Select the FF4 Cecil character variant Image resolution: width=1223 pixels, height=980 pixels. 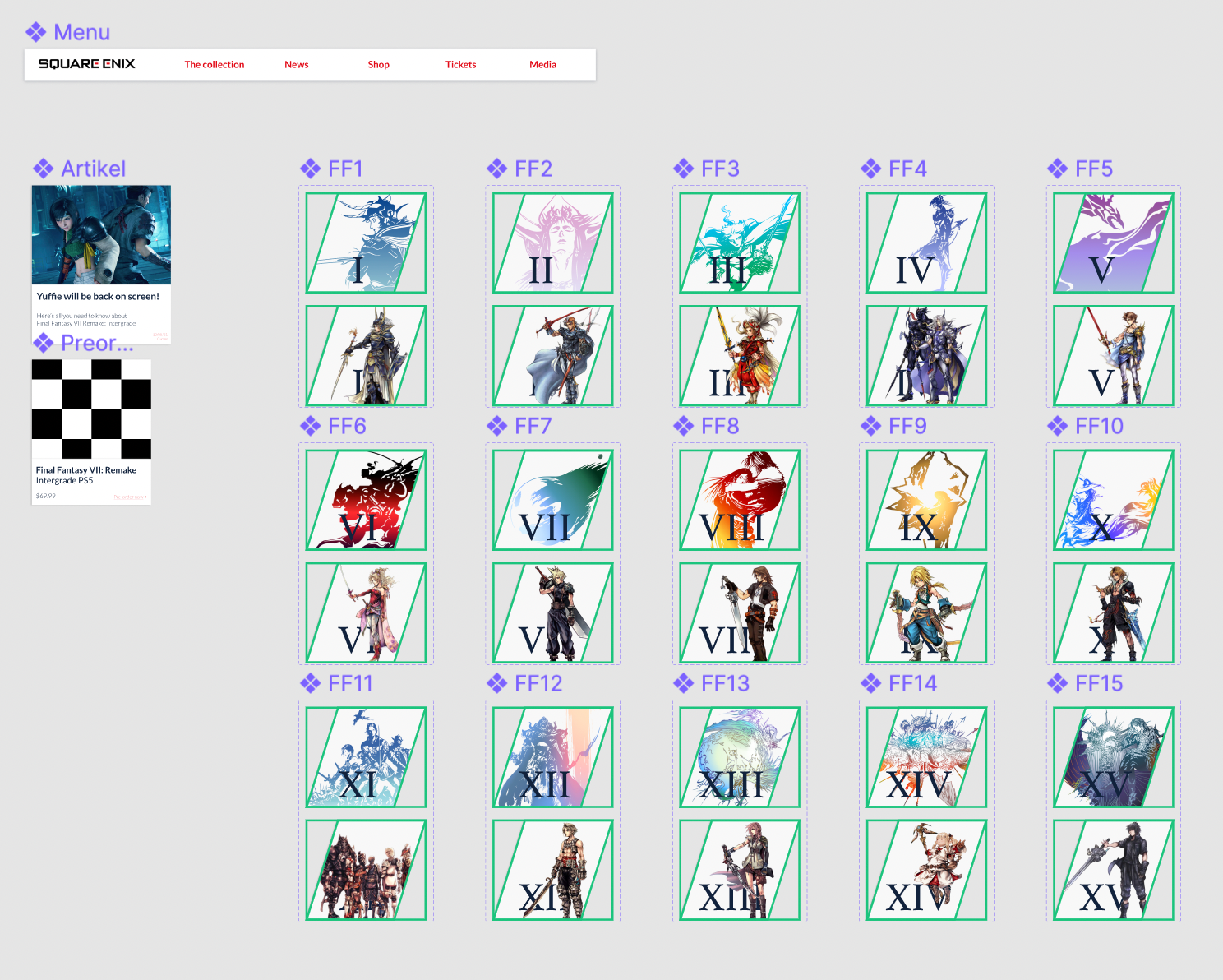tap(926, 355)
